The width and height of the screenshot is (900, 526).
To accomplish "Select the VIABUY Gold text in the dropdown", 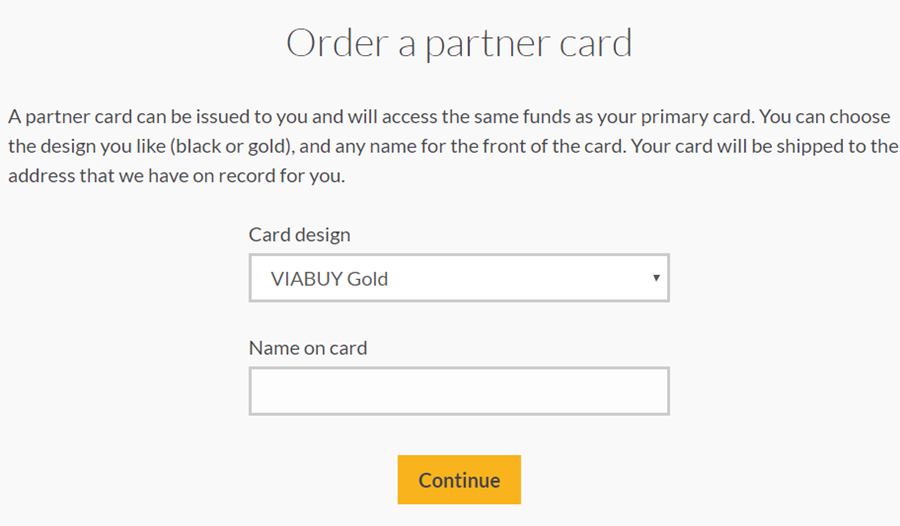I will point(329,279).
